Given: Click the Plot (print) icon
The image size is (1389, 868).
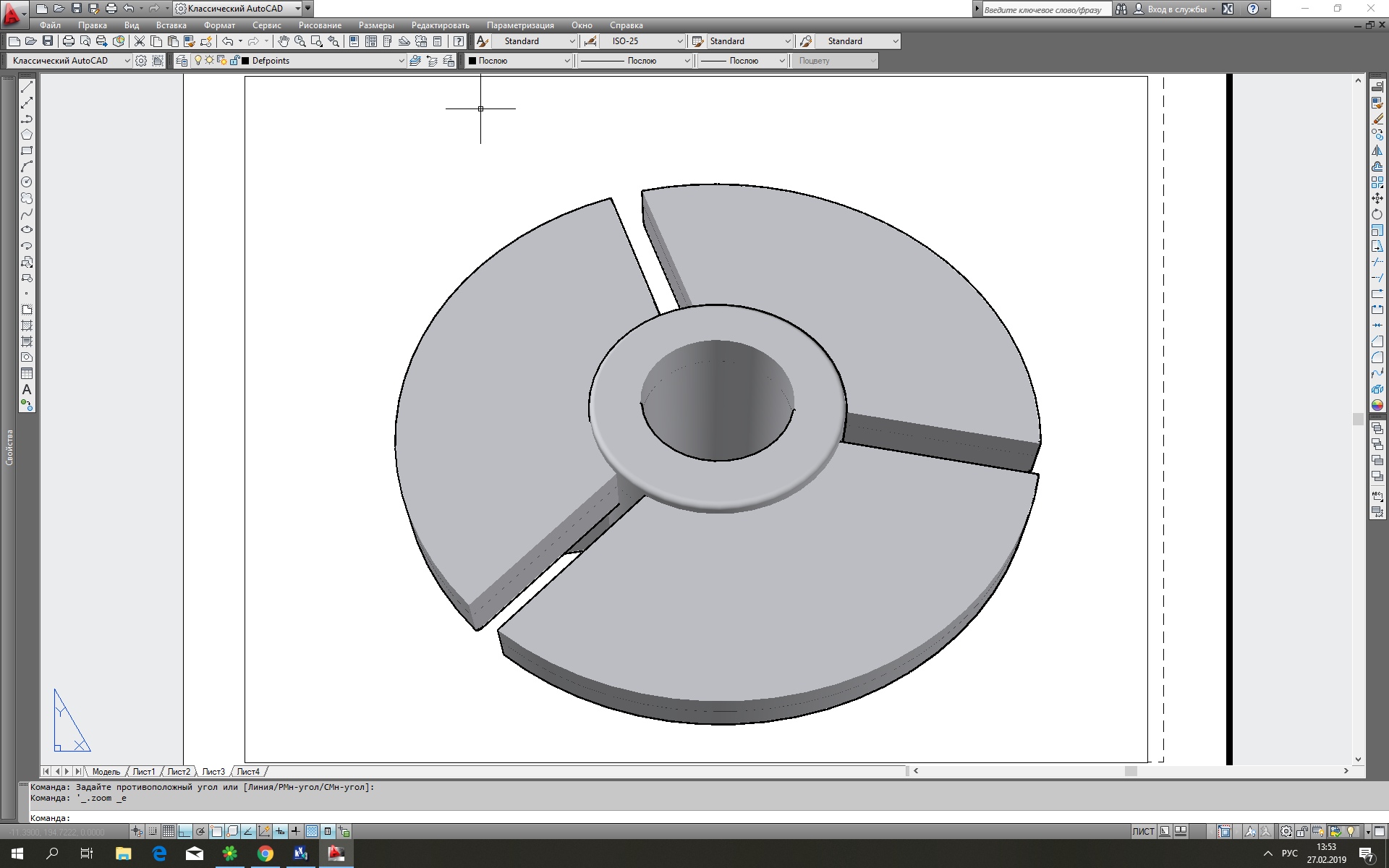Looking at the screenshot, I should pyautogui.click(x=69, y=41).
